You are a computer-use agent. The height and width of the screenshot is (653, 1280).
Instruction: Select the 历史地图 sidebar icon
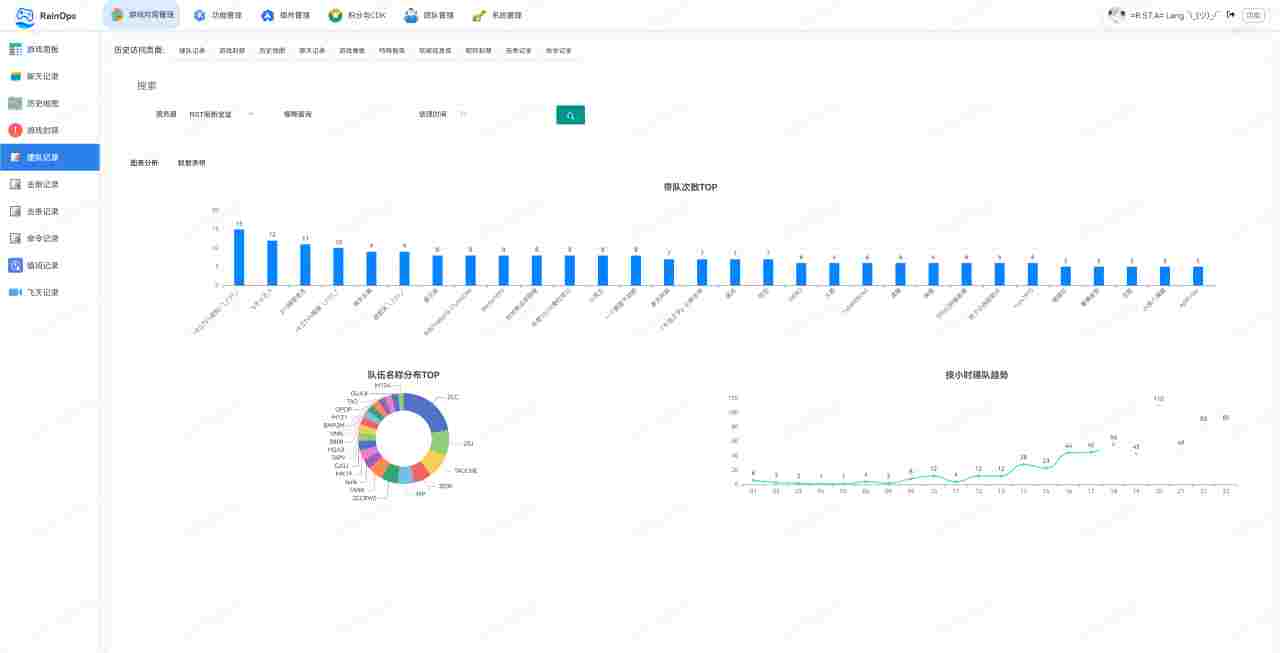pos(16,103)
